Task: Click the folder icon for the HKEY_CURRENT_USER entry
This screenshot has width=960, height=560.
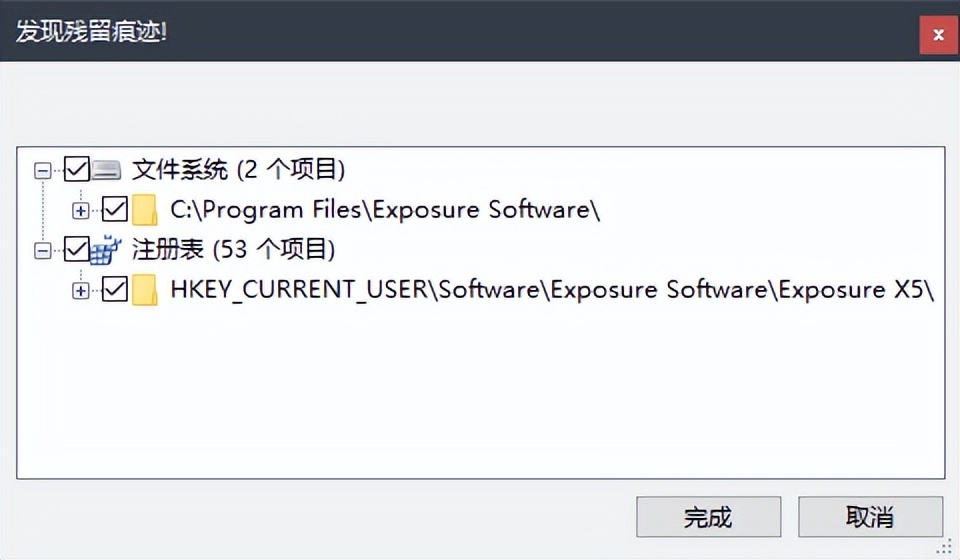Action: point(145,290)
